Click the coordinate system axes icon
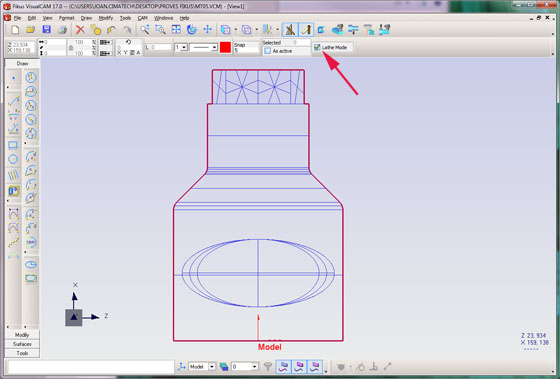The height and width of the screenshot is (379, 560). pos(182,366)
